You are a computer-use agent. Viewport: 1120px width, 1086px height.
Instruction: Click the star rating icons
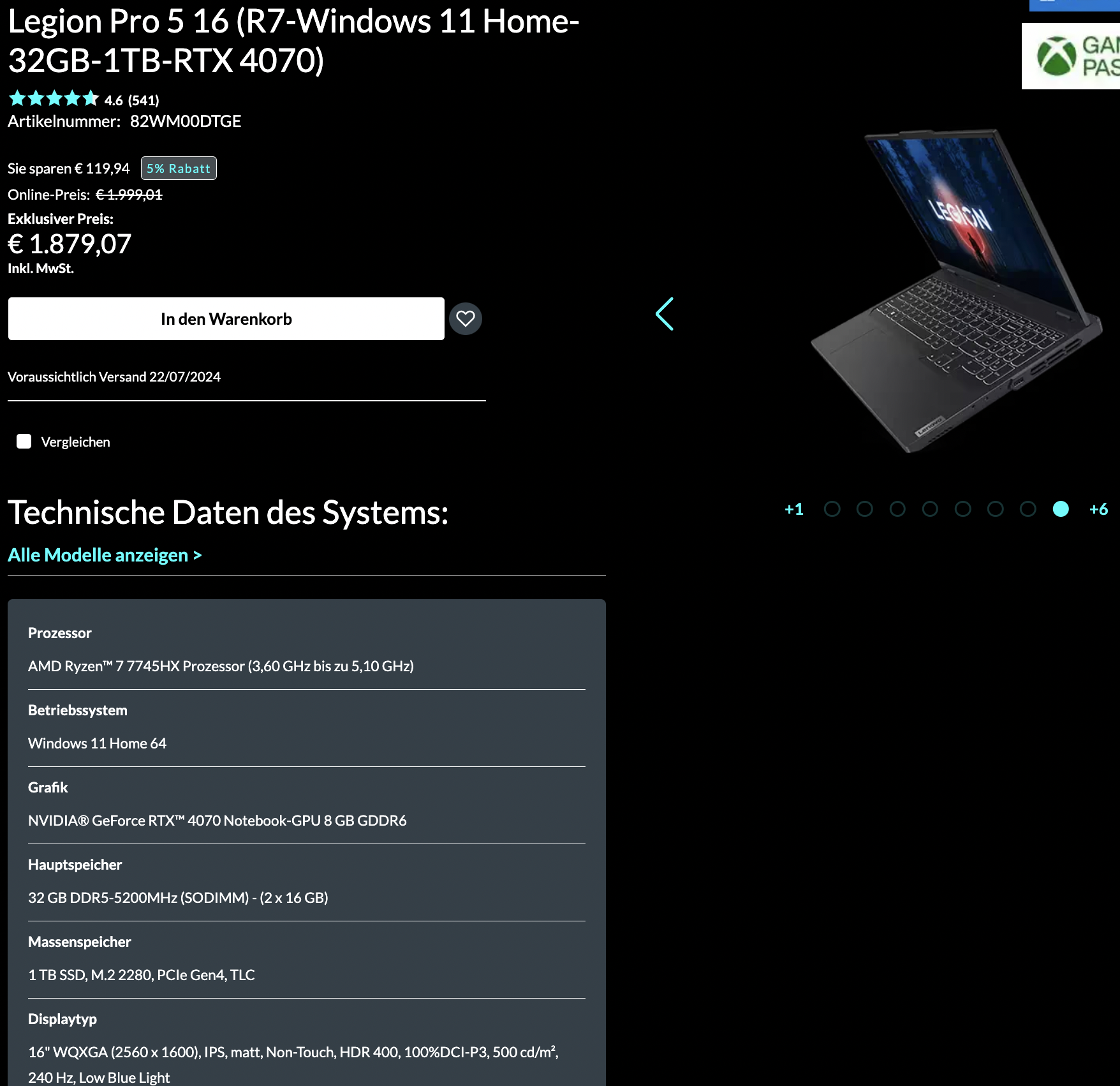pos(54,99)
